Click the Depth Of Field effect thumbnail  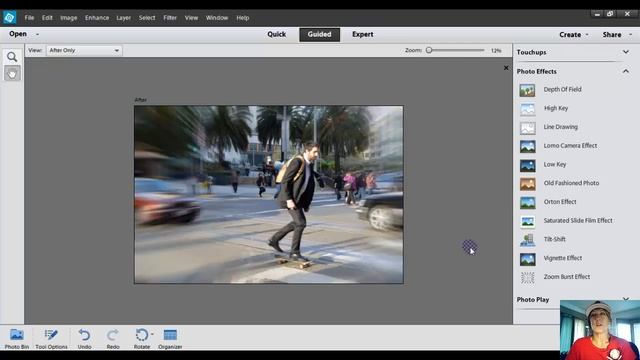[x=527, y=90]
